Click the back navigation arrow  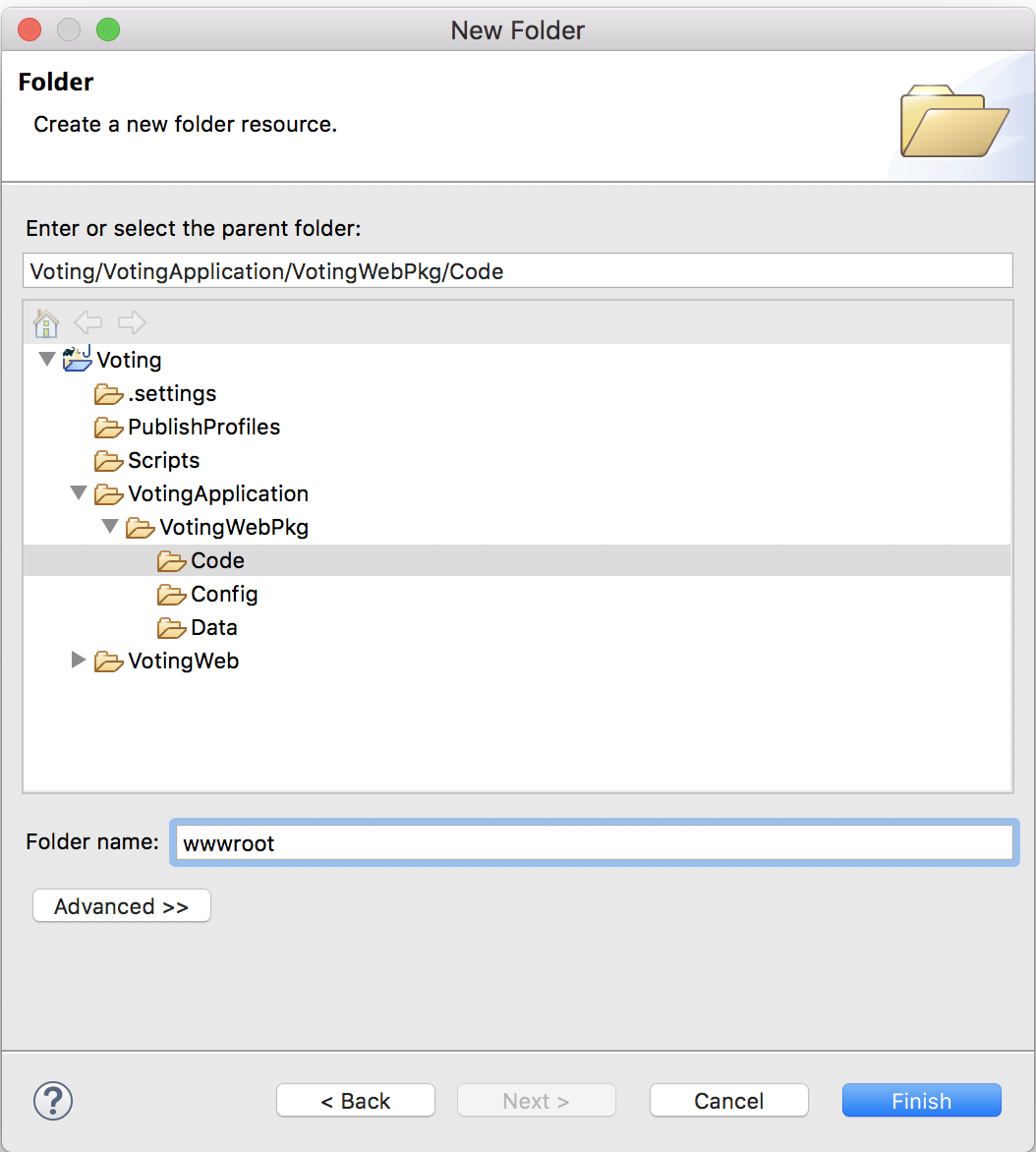coord(88,322)
